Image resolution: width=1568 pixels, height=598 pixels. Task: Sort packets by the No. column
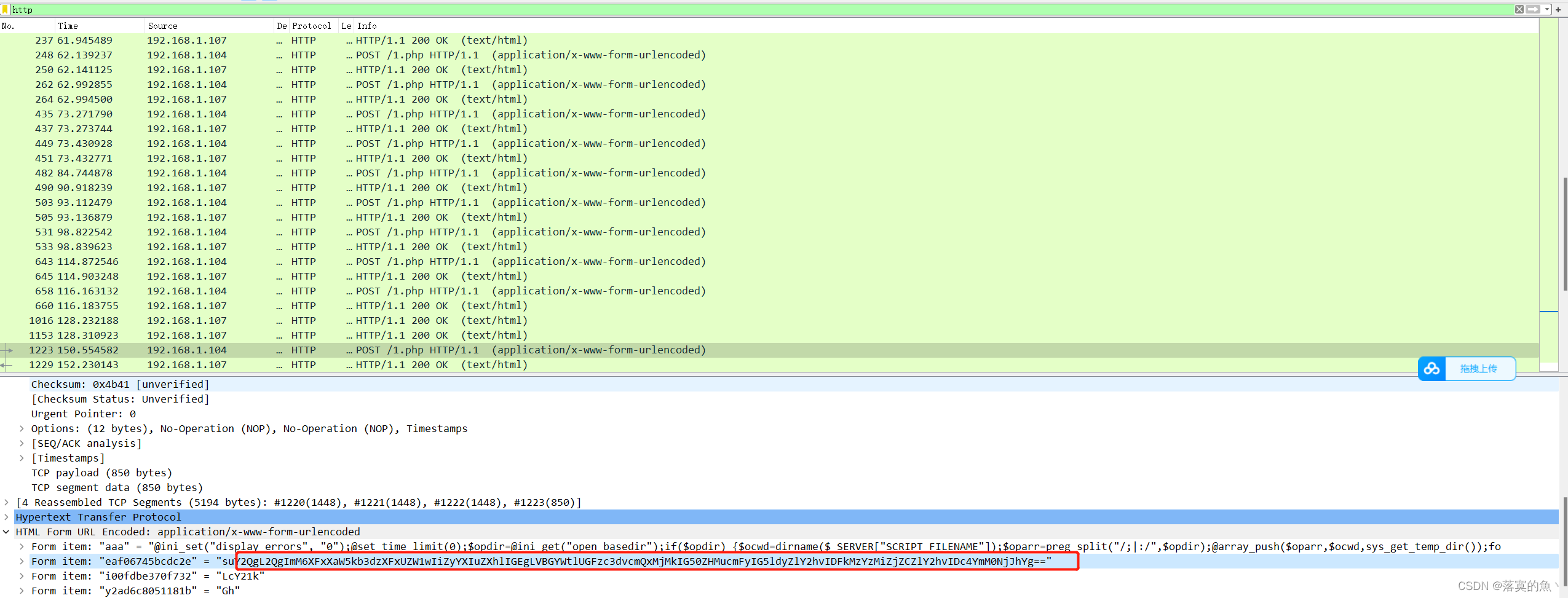coord(28,26)
